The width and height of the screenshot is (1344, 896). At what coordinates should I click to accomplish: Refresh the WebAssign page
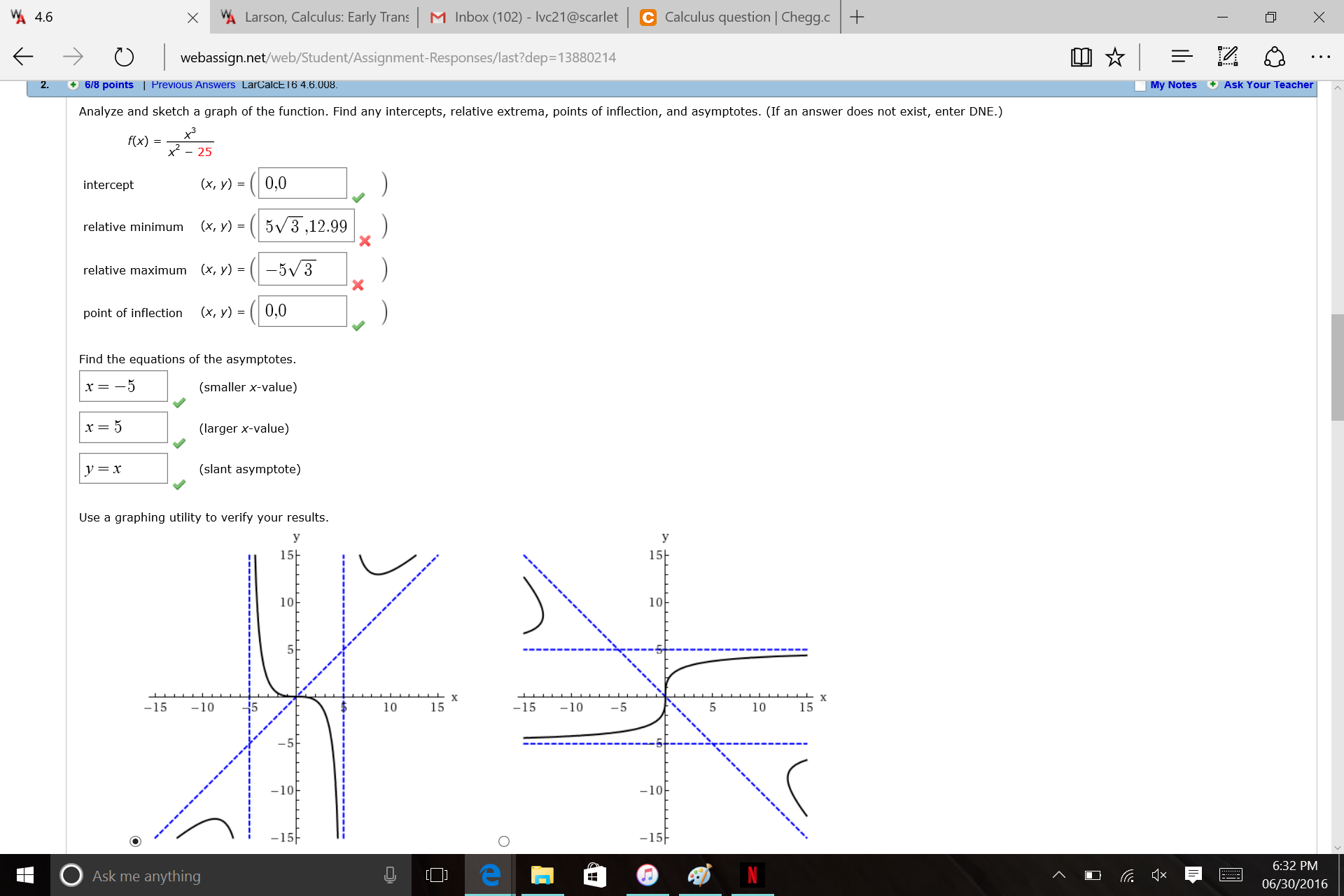tap(124, 57)
